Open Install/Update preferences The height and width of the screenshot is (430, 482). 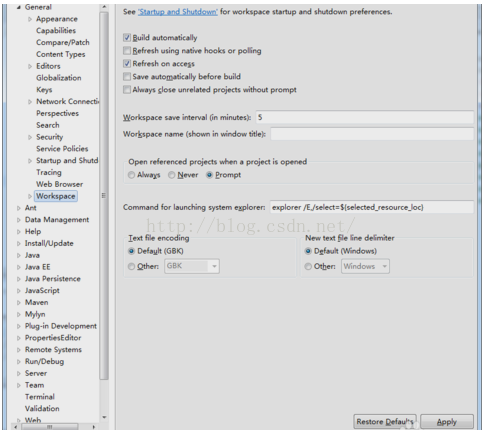pyautogui.click(x=49, y=243)
